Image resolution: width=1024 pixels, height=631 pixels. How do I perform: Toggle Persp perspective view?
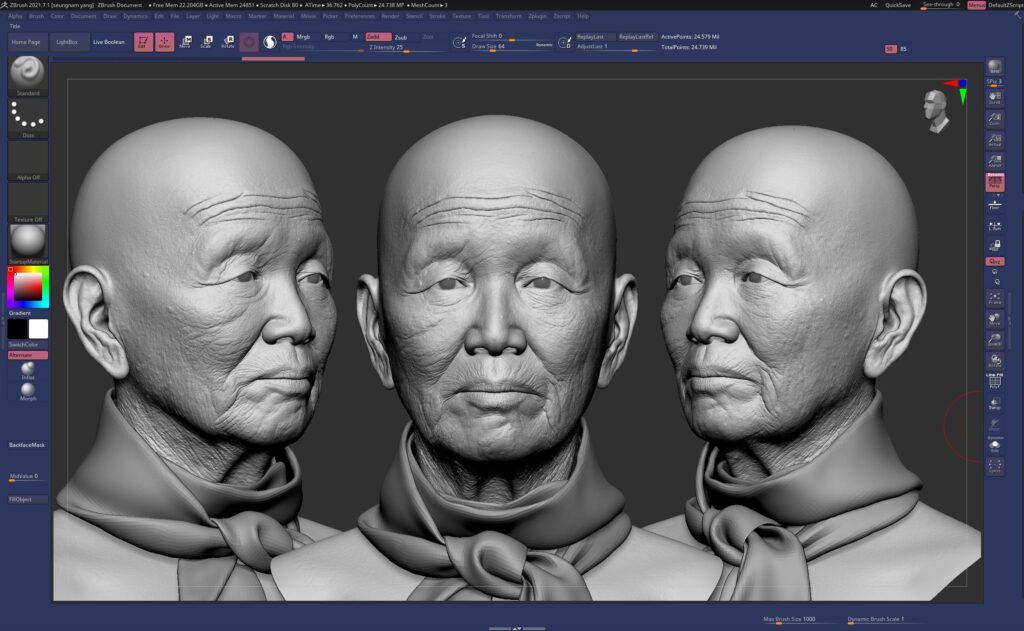[x=995, y=183]
